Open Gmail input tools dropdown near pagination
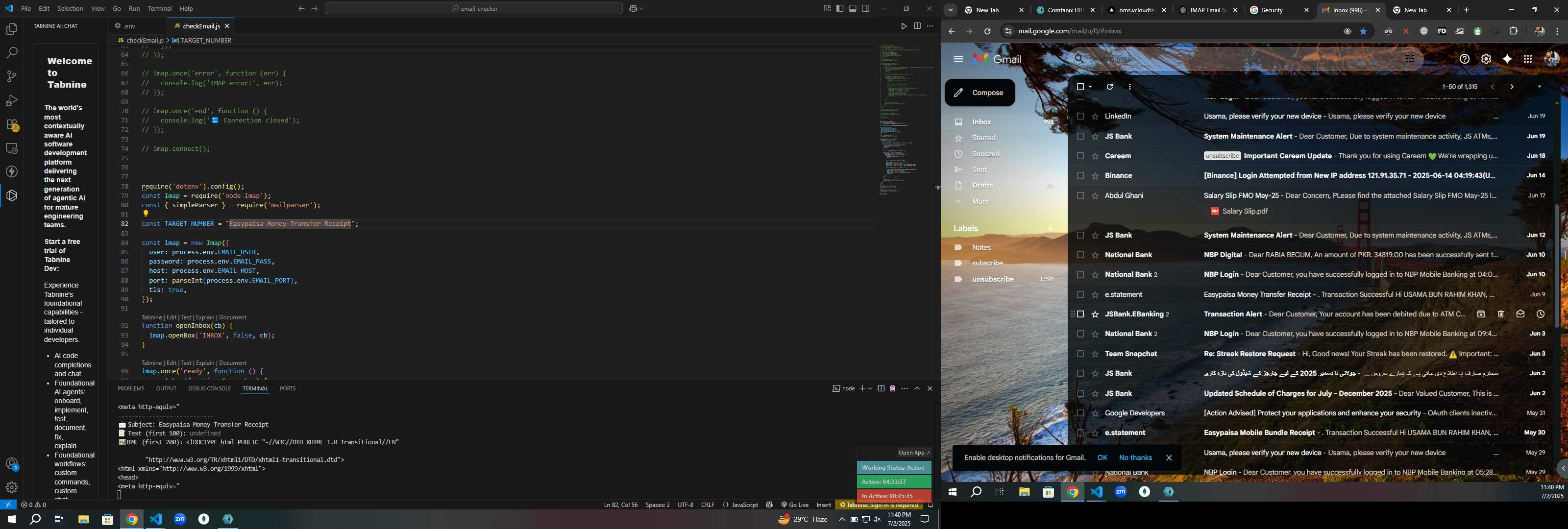Viewport: 1568px width, 529px height. [x=1540, y=87]
